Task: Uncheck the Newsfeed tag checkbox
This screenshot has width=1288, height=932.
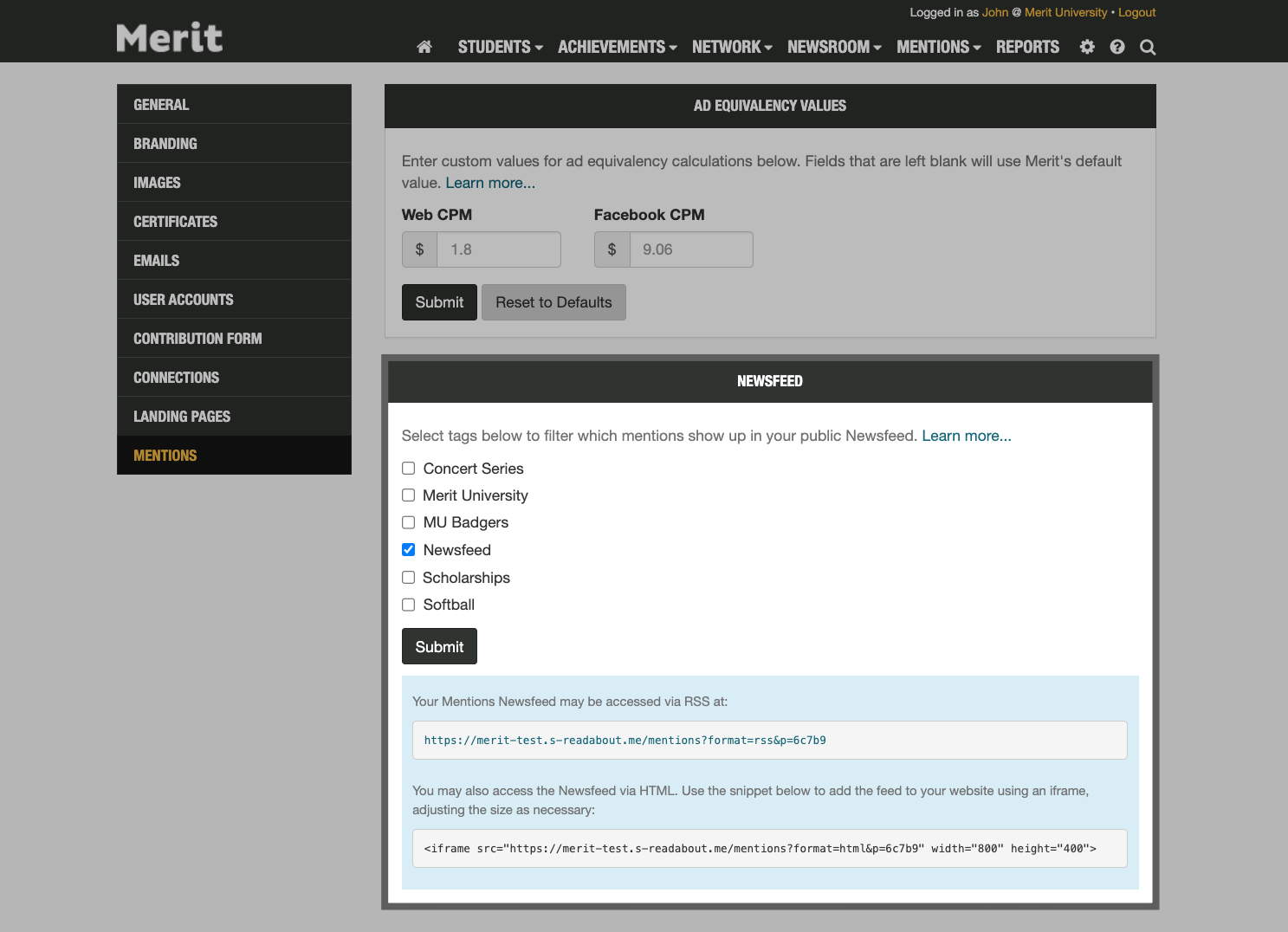Action: tap(409, 550)
